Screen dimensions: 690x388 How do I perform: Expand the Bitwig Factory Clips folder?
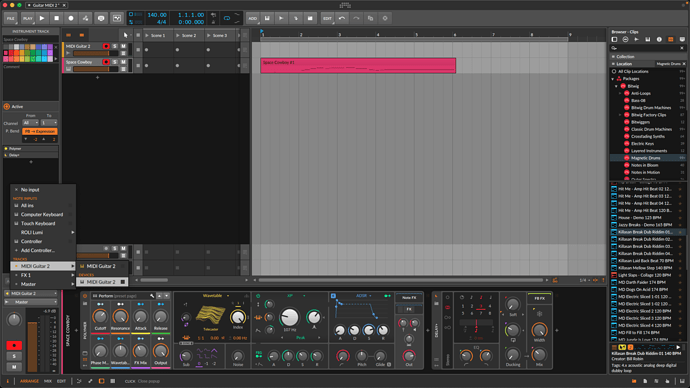[x=620, y=115]
